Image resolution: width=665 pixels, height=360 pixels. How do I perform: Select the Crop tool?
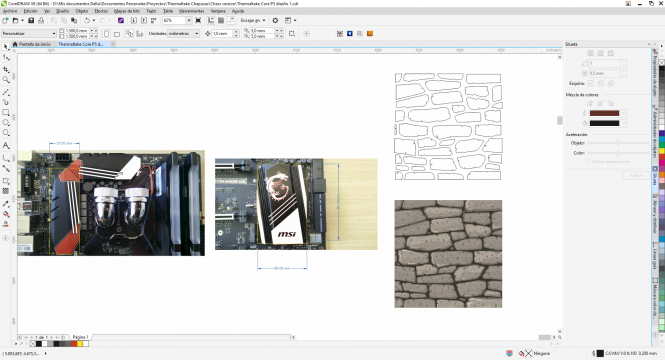coord(6,69)
